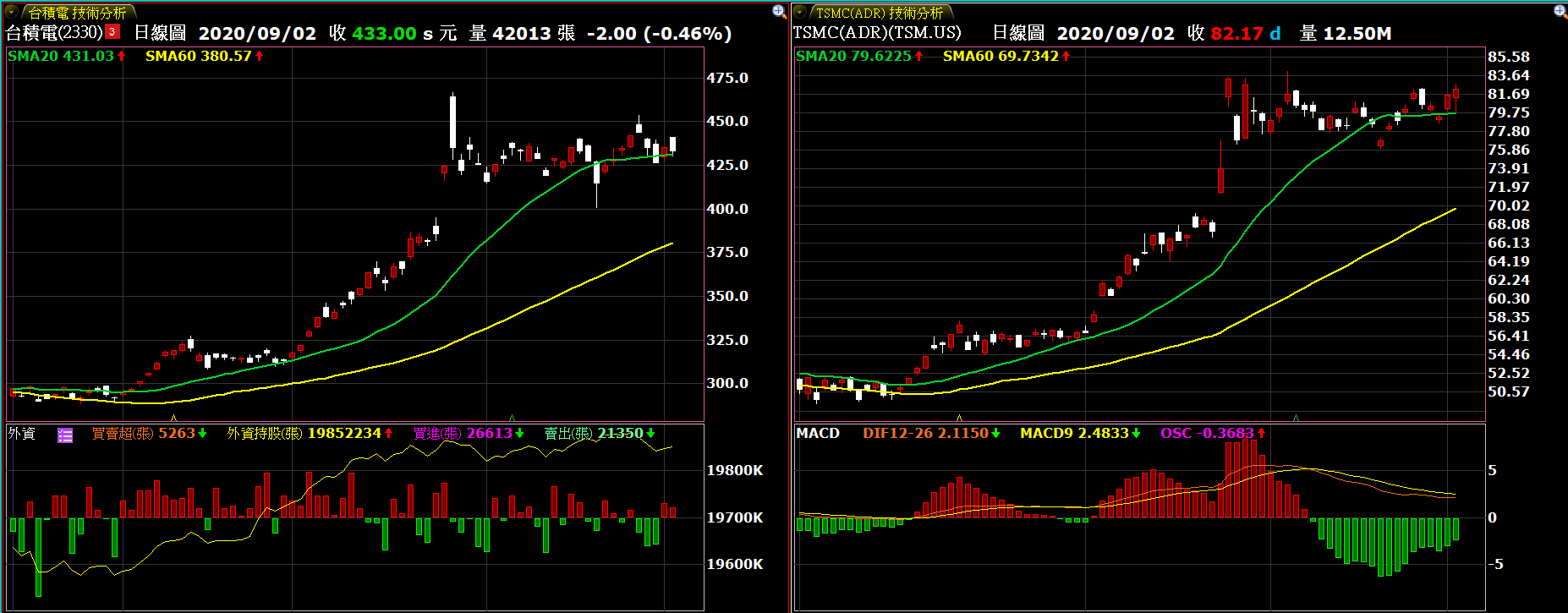This screenshot has width=1568, height=613.
Task: Open purple list icon in 外資 panel
Action: 65,435
